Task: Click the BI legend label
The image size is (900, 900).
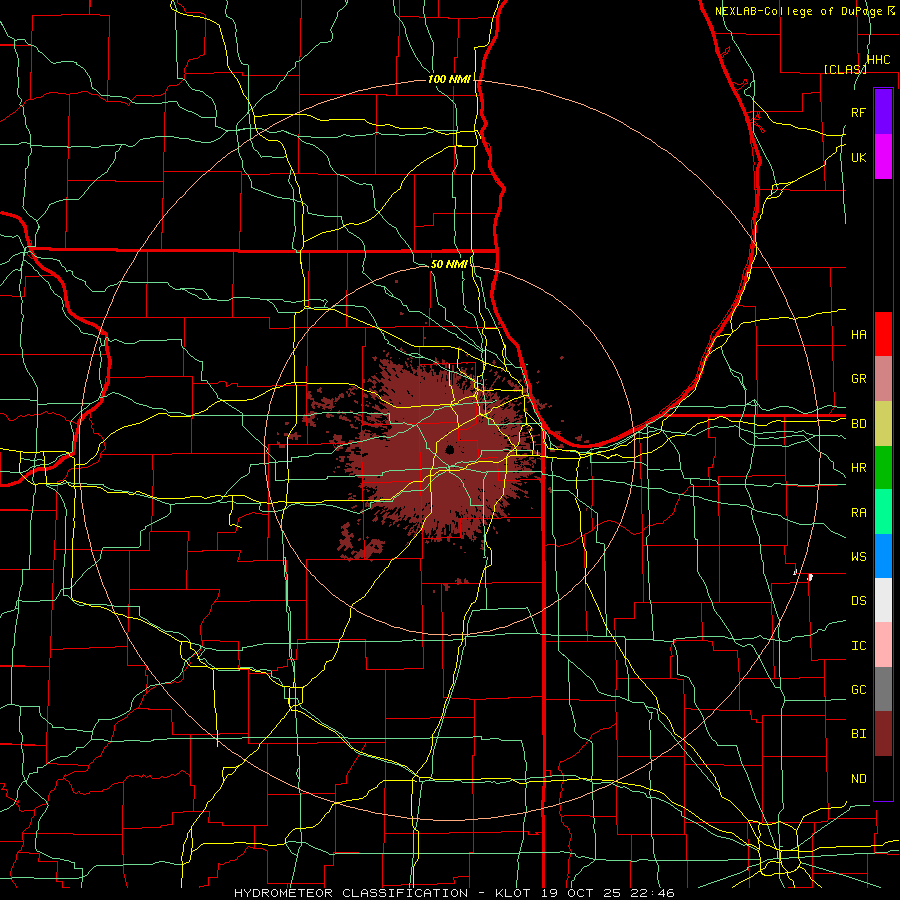Action: pyautogui.click(x=858, y=734)
